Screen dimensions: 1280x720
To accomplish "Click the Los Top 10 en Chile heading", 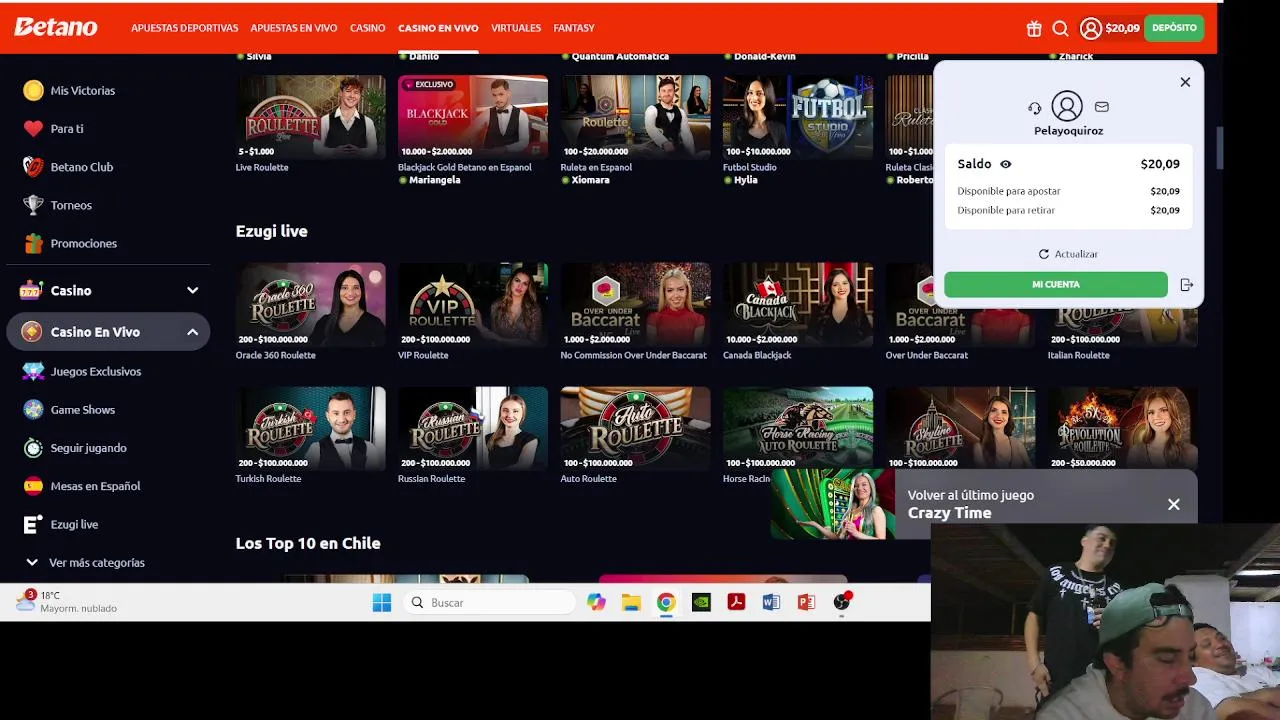I will 308,544.
